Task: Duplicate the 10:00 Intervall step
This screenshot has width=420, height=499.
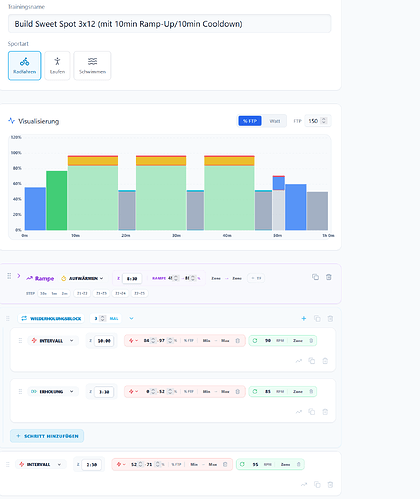Action: click(312, 361)
